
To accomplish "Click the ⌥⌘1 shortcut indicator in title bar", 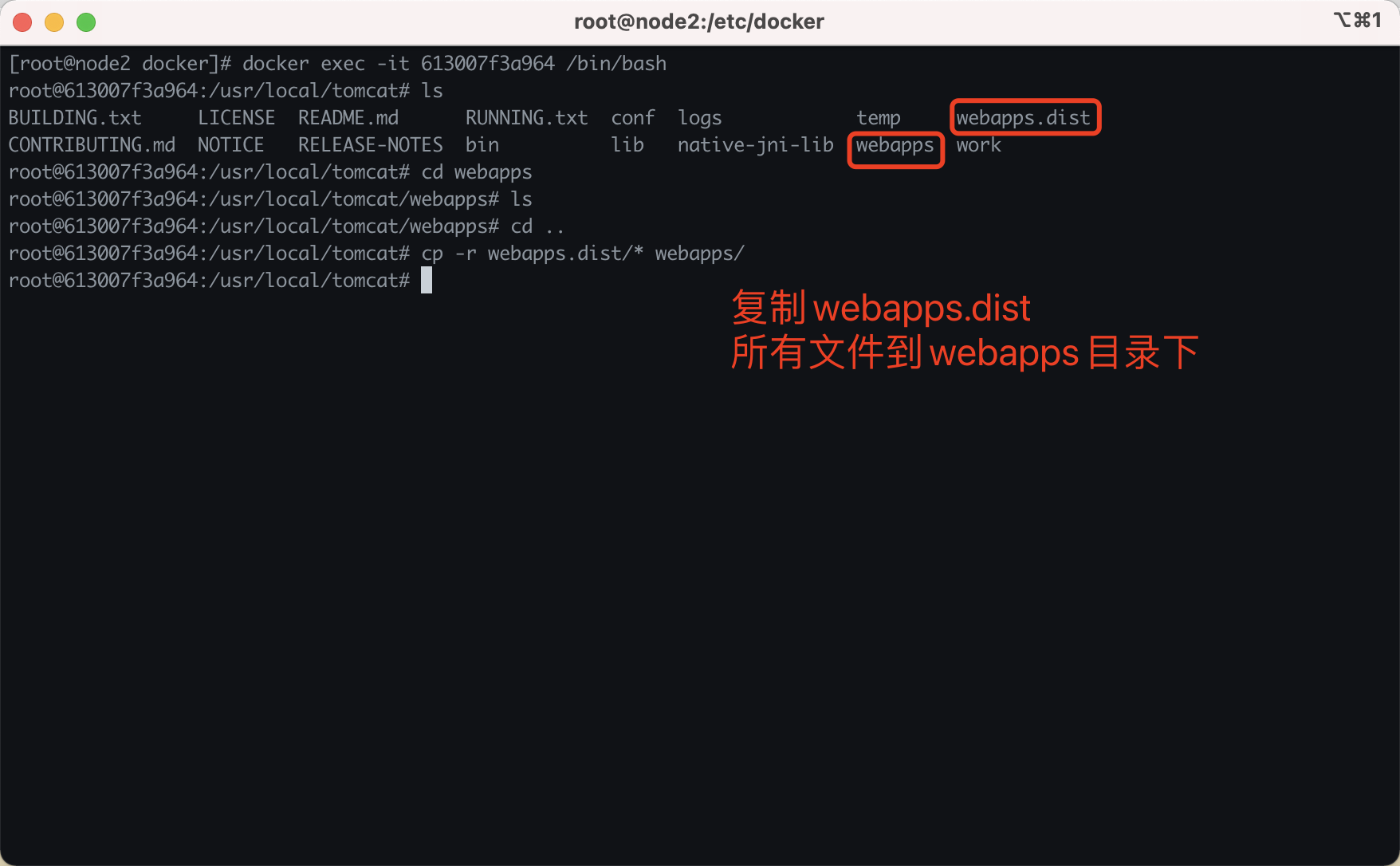I will tap(1357, 21).
